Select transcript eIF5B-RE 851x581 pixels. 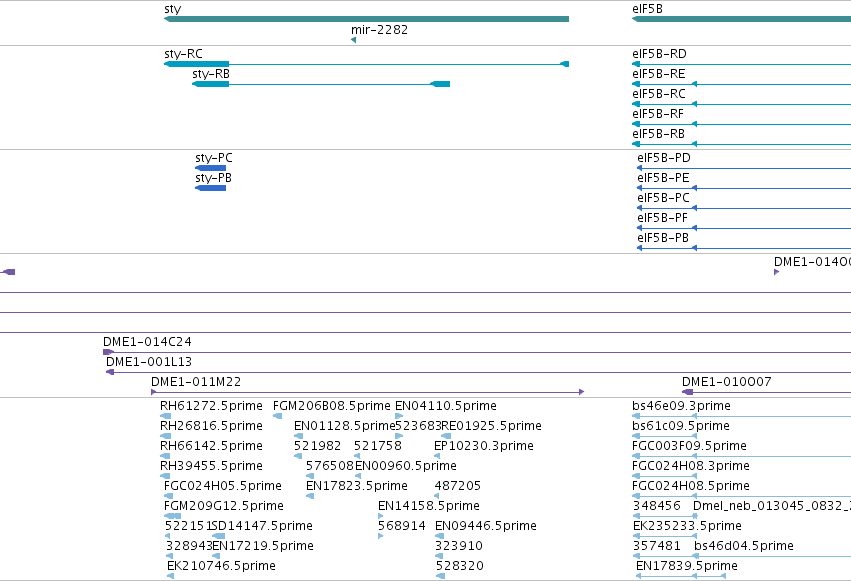pyautogui.click(x=659, y=74)
